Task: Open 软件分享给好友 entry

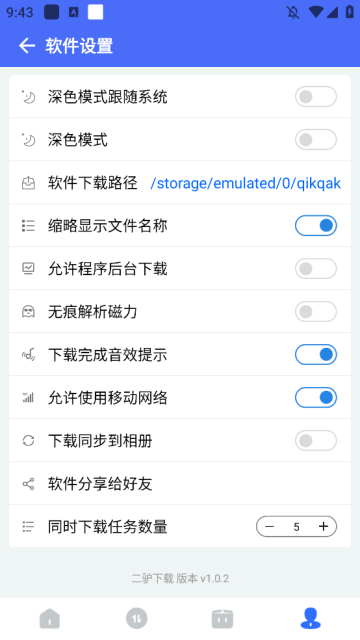Action: pos(180,484)
